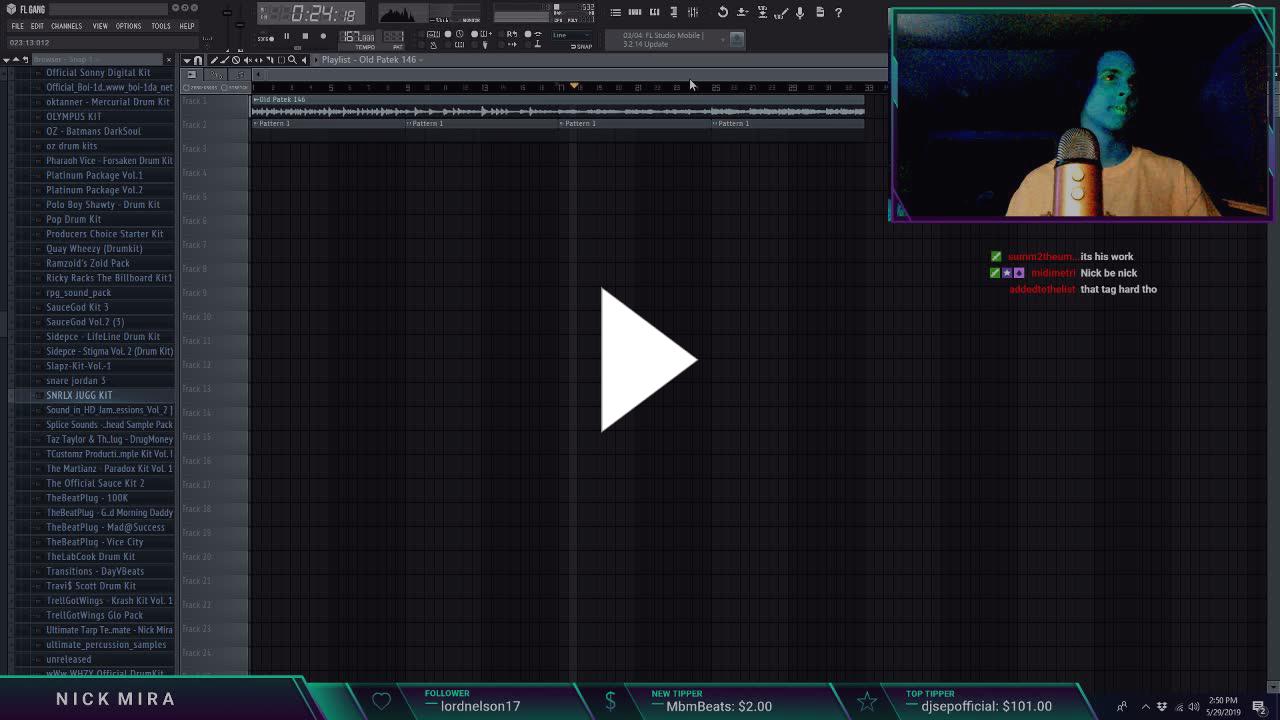
Task: Click the FL Studio Mobile news item
Action: coord(662,40)
